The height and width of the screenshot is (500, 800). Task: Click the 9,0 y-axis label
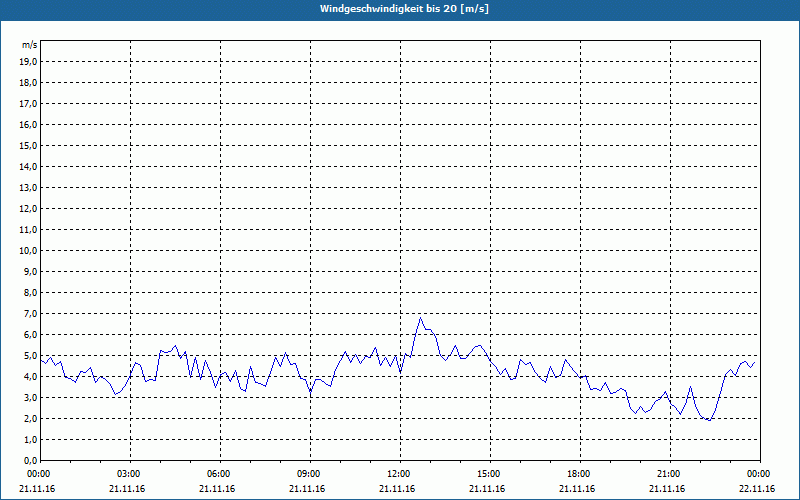coord(30,271)
